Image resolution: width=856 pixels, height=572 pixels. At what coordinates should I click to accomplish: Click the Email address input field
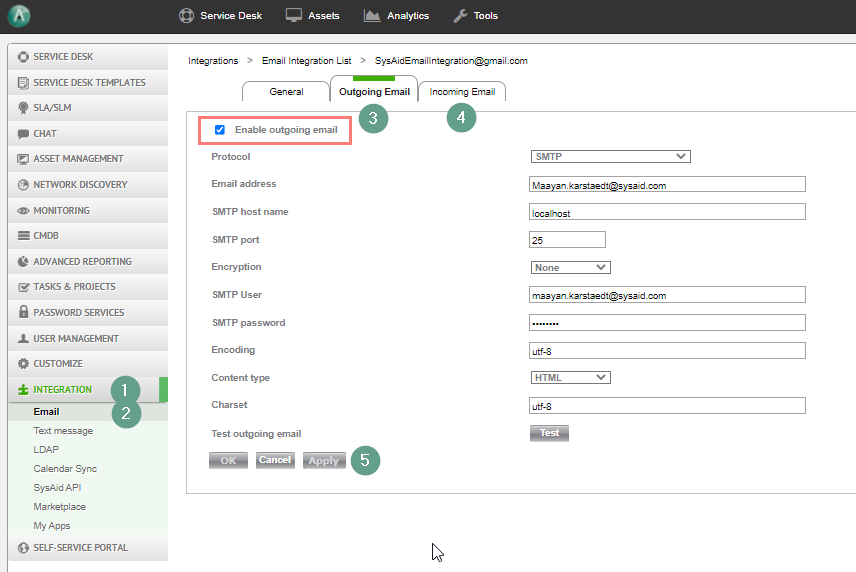coord(667,184)
